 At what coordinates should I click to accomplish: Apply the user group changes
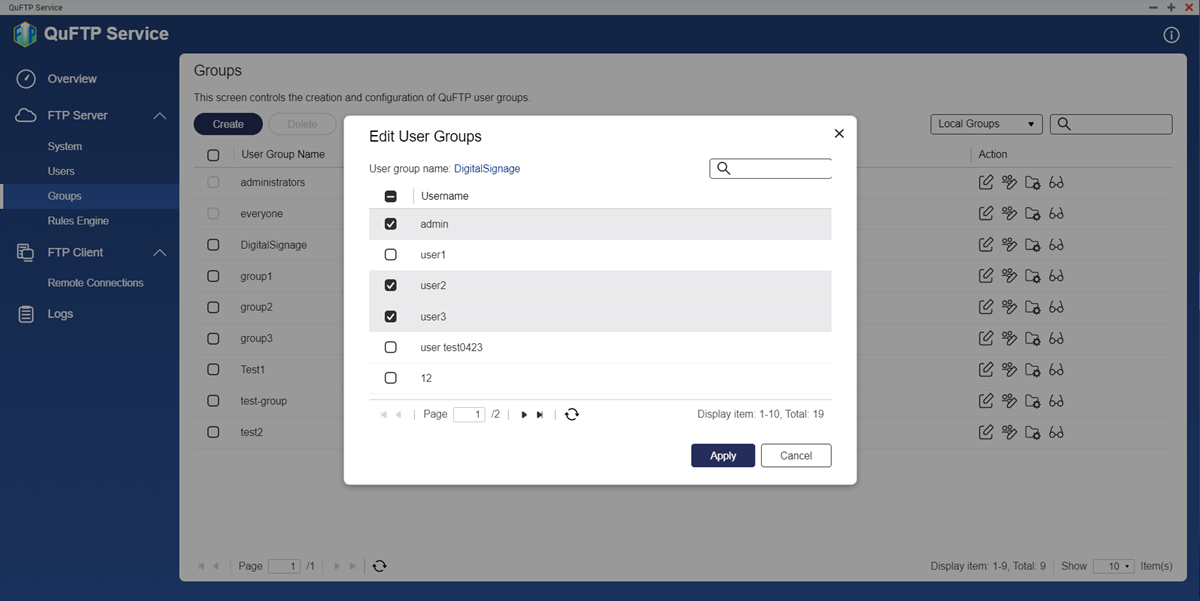pos(722,456)
